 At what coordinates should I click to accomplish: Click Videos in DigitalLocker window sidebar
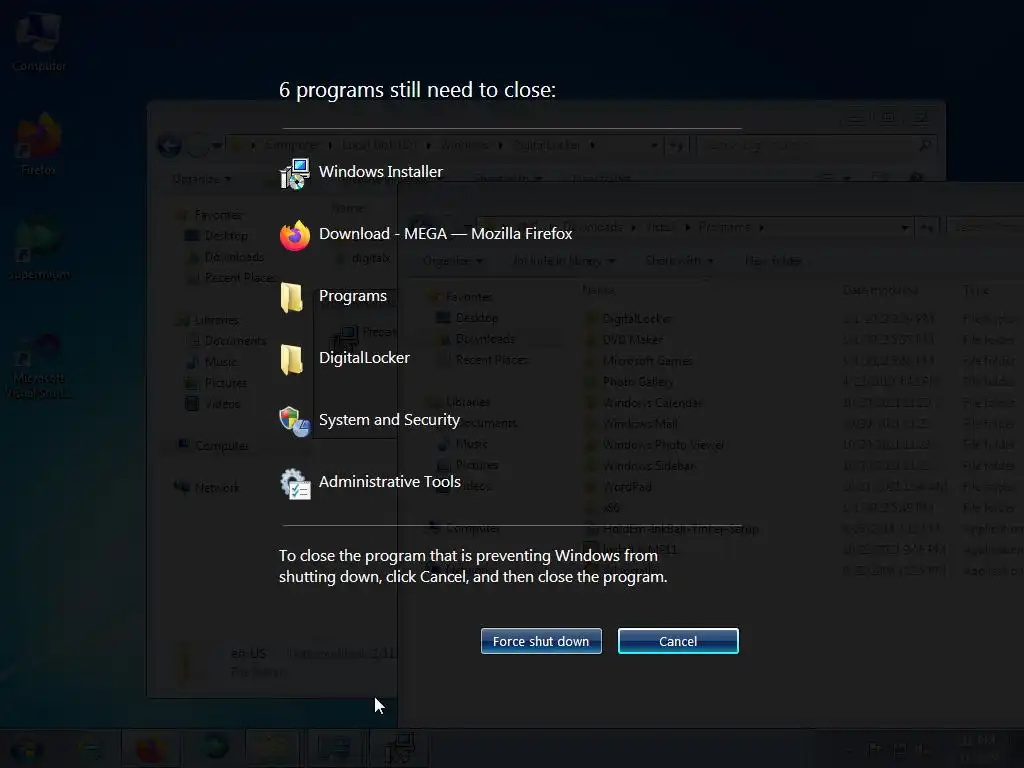click(x=214, y=404)
